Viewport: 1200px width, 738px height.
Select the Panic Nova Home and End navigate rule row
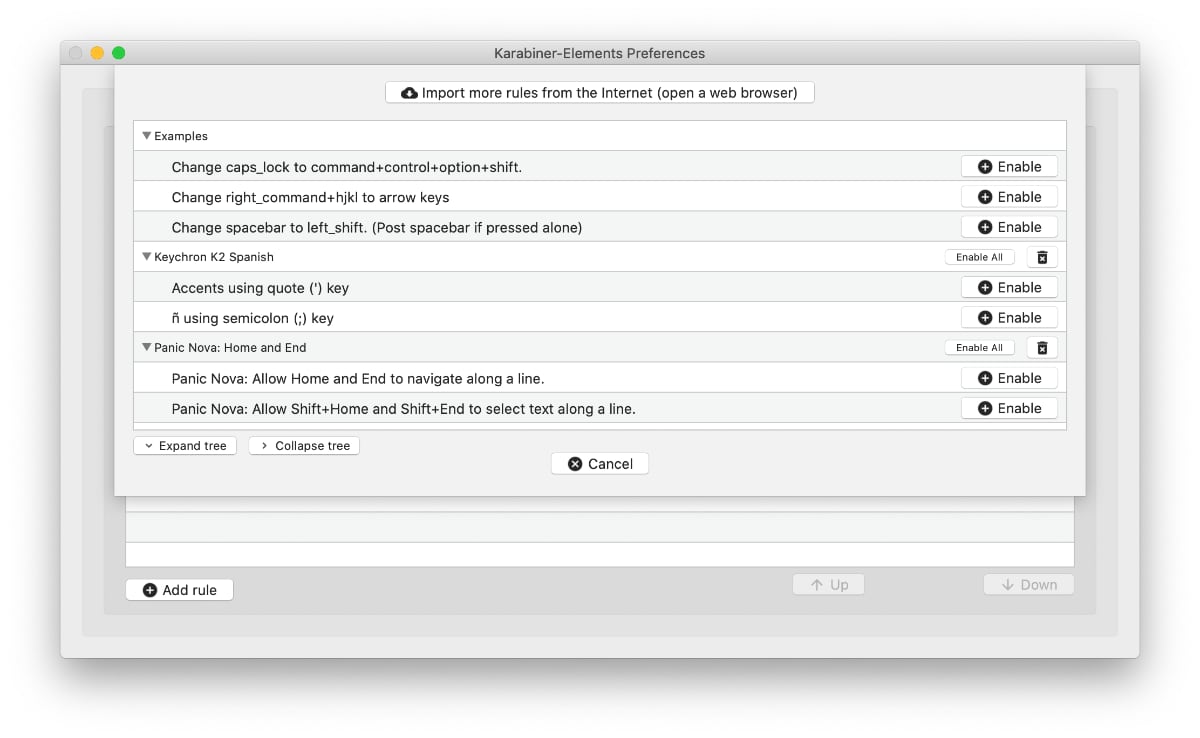coord(600,378)
